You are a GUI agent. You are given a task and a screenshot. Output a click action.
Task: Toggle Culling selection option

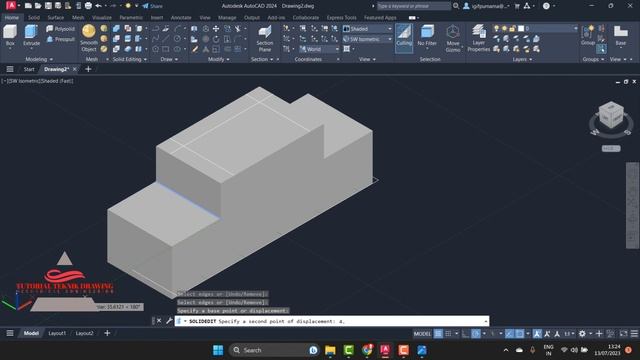[x=404, y=38]
